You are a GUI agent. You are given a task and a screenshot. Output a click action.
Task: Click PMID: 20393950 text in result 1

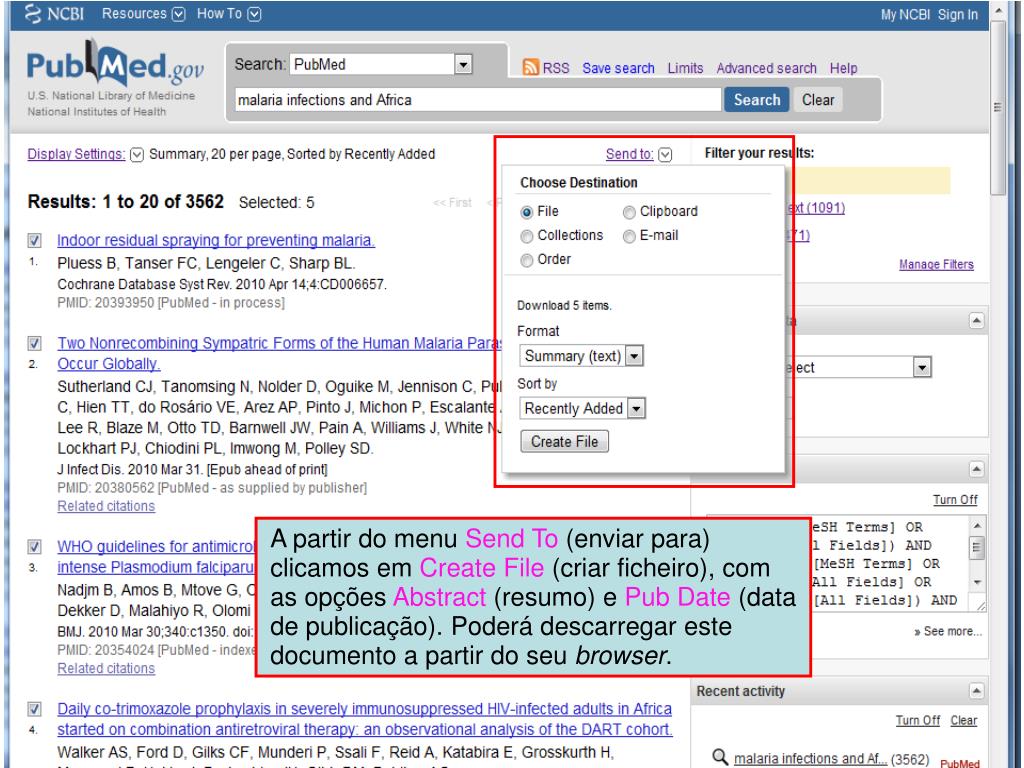[106, 303]
